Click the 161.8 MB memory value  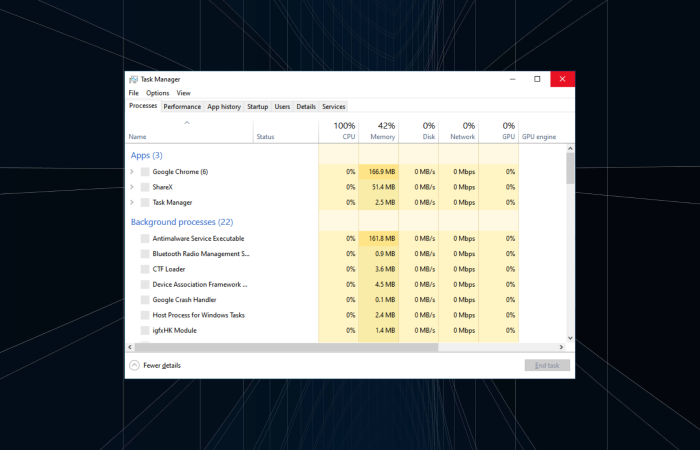click(x=382, y=238)
